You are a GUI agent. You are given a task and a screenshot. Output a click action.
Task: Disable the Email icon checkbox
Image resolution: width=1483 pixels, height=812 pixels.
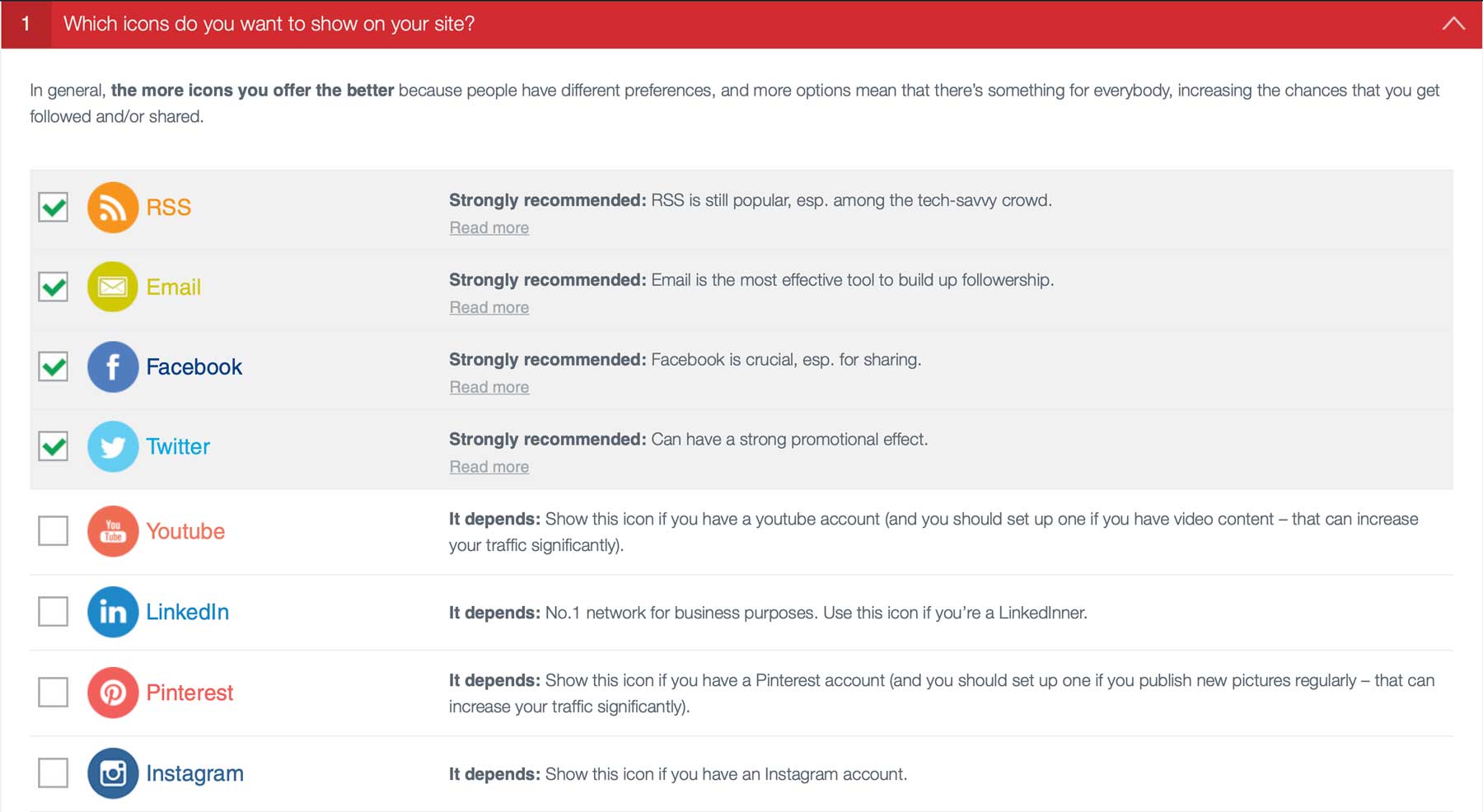point(53,287)
